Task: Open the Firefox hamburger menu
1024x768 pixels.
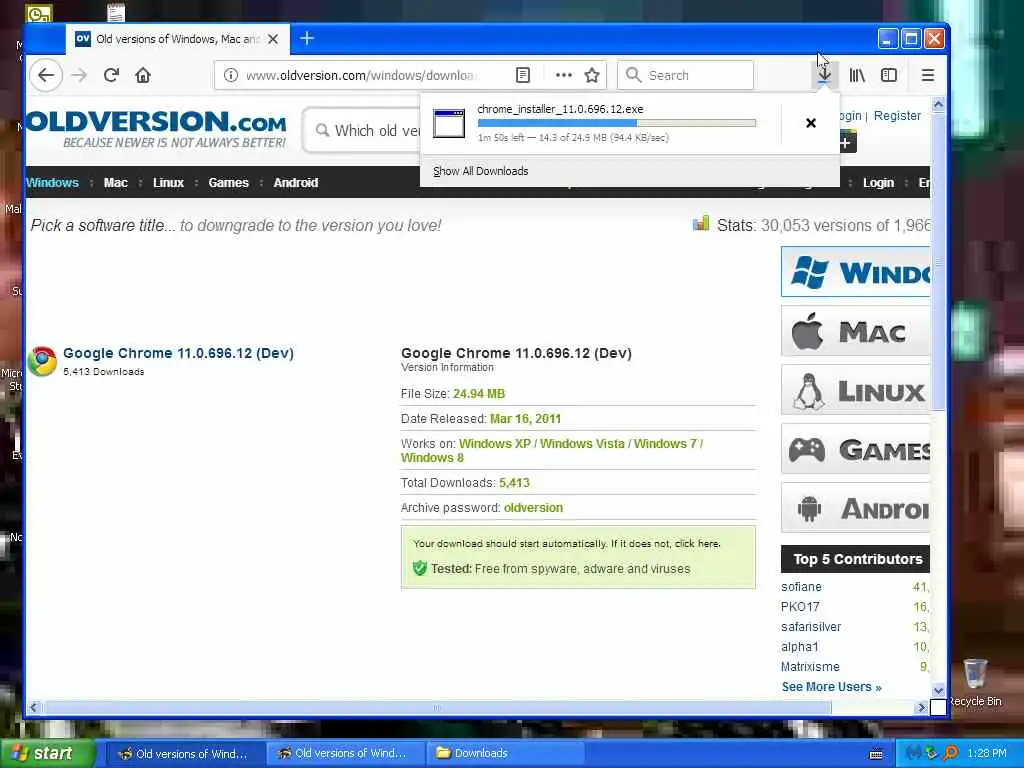Action: 927,75
